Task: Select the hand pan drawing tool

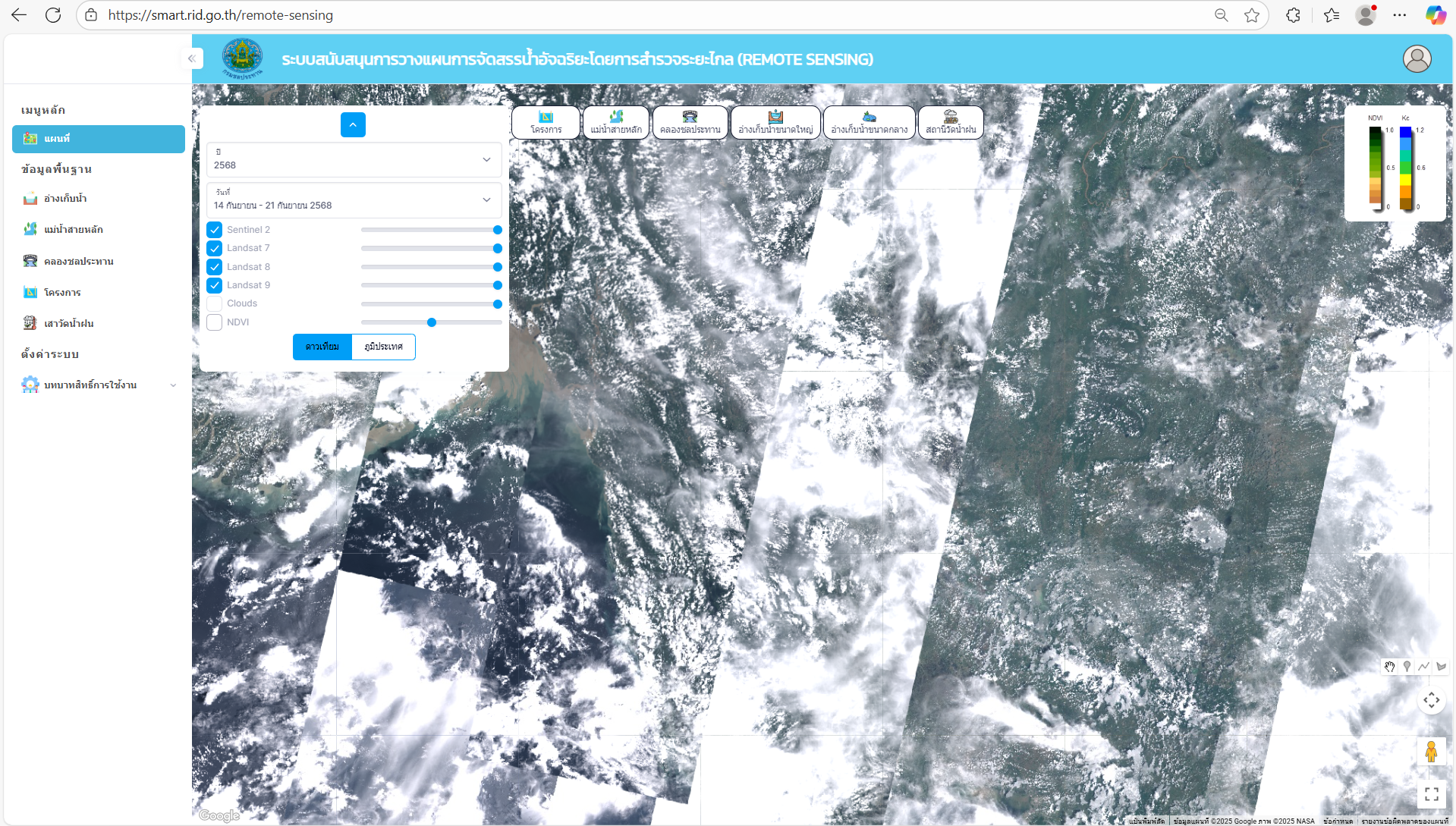Action: click(1389, 667)
